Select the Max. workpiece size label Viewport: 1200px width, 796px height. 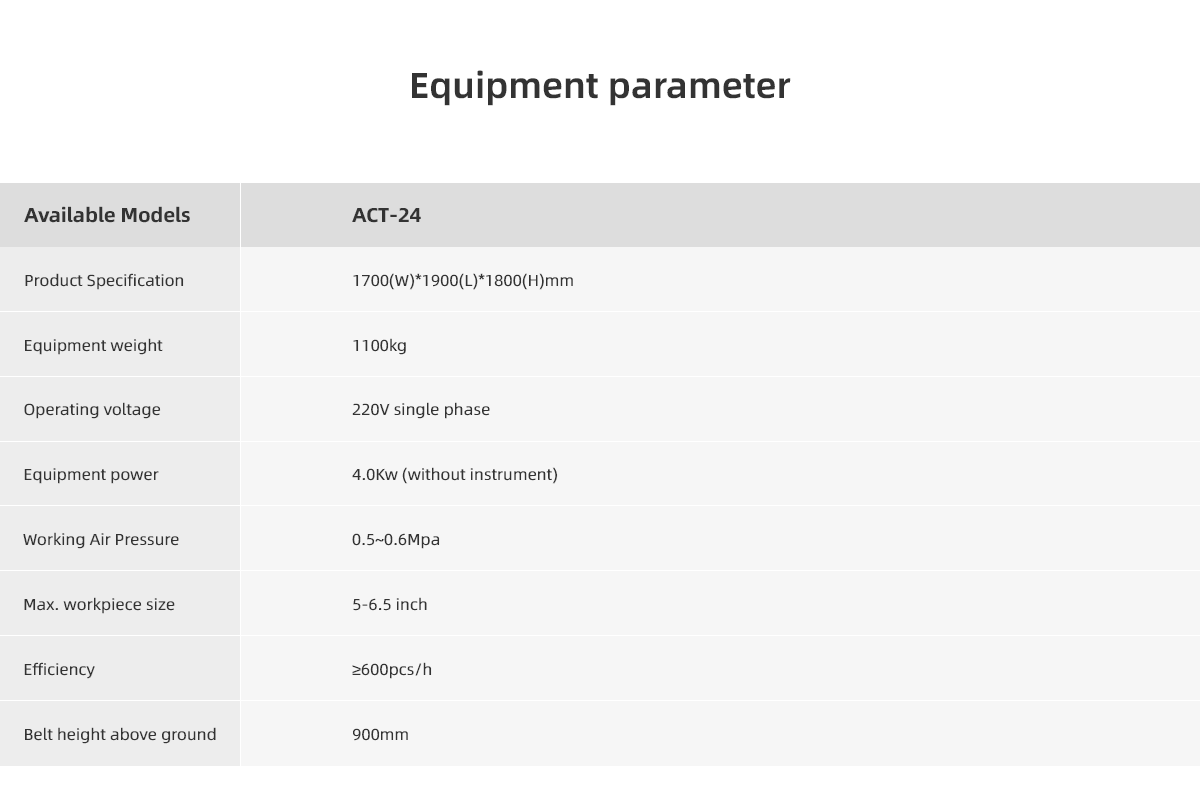tap(99, 604)
